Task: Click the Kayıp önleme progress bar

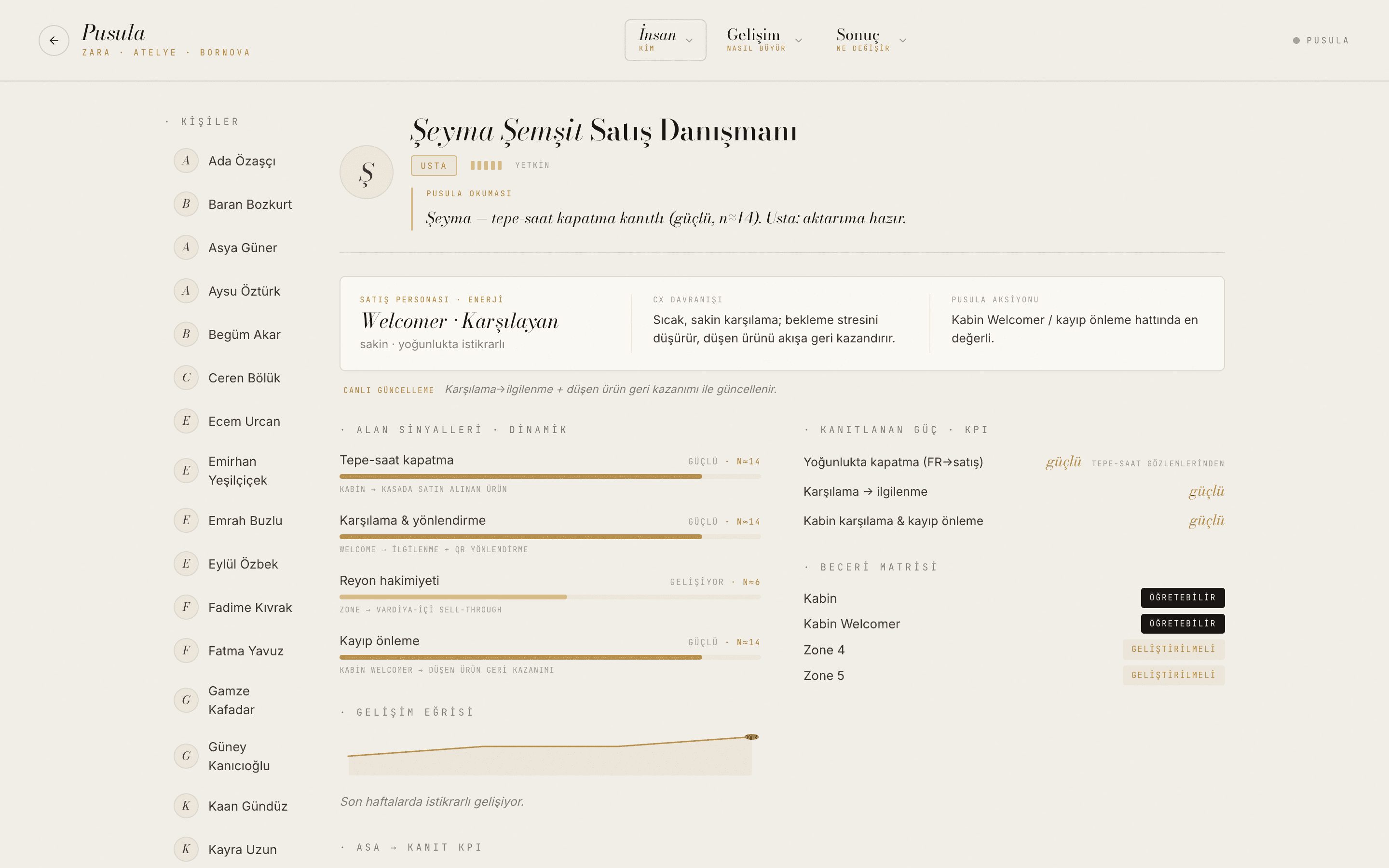Action: (x=550, y=657)
